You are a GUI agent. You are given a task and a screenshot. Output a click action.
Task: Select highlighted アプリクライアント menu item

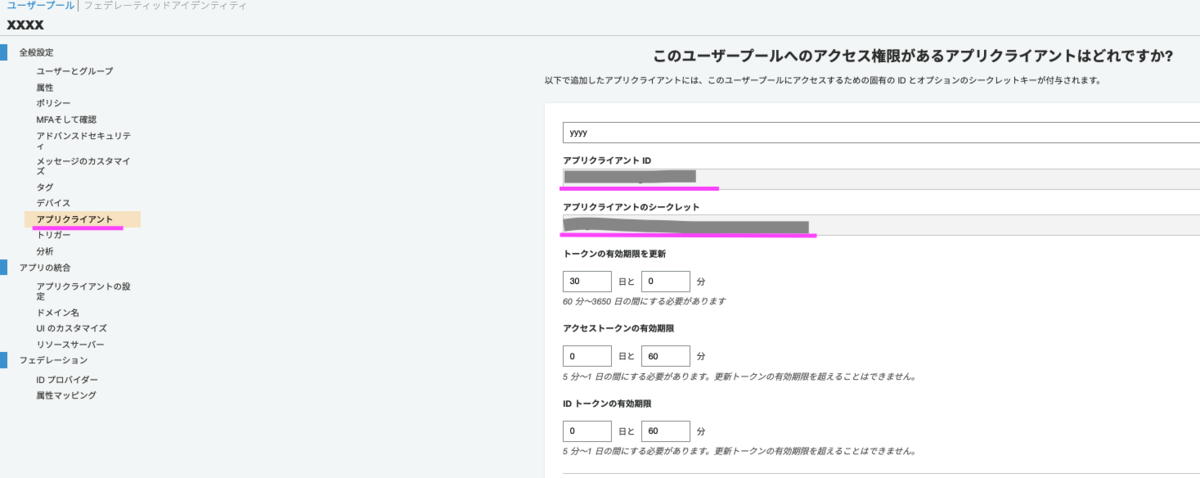[x=82, y=219]
